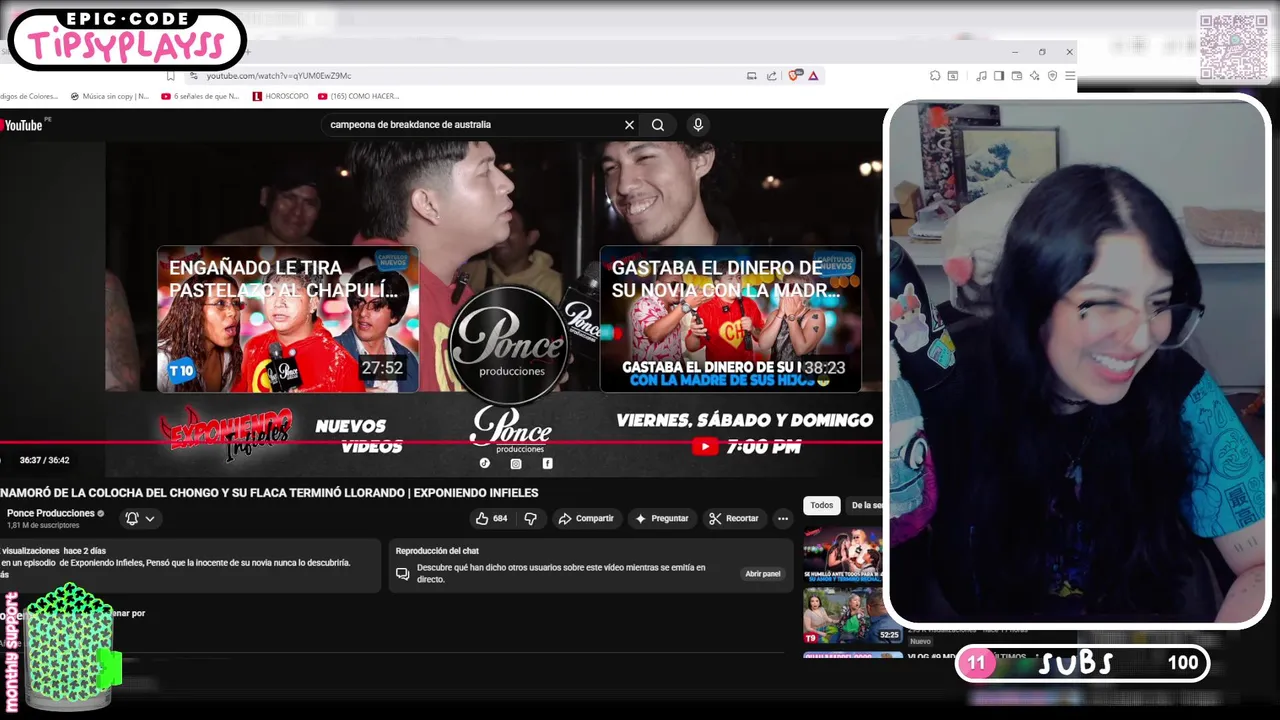Viewport: 1280px width, 720px height.
Task: Click the share page icon in address bar
Action: [x=772, y=76]
